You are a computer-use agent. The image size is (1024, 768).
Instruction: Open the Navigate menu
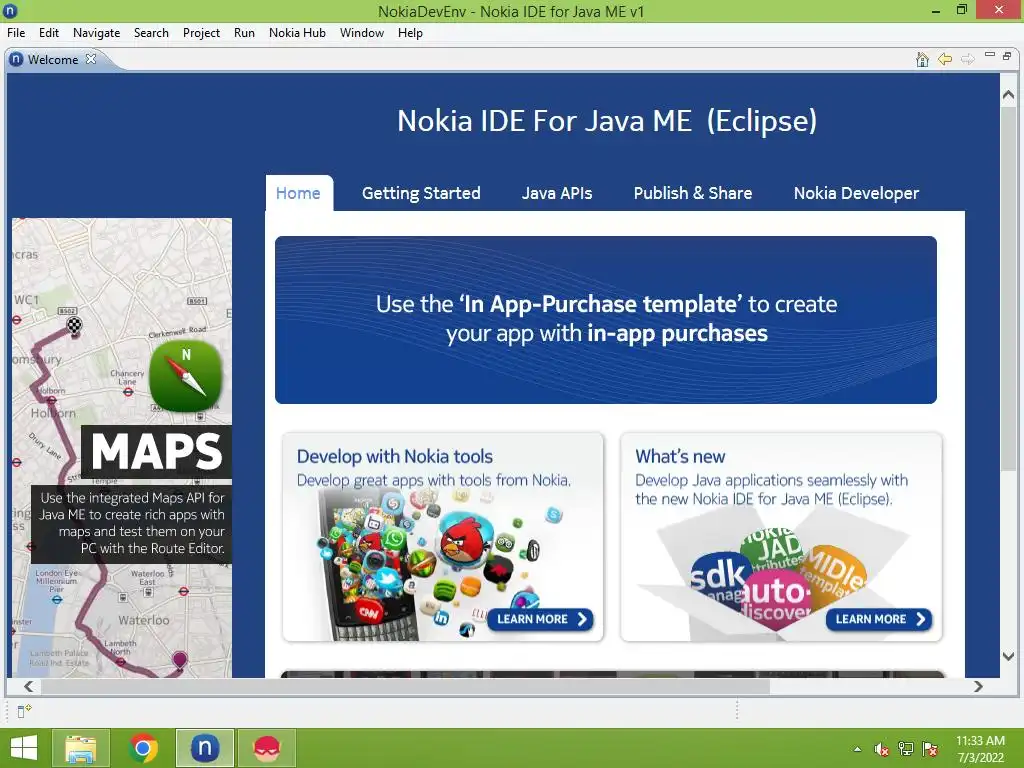click(x=97, y=33)
